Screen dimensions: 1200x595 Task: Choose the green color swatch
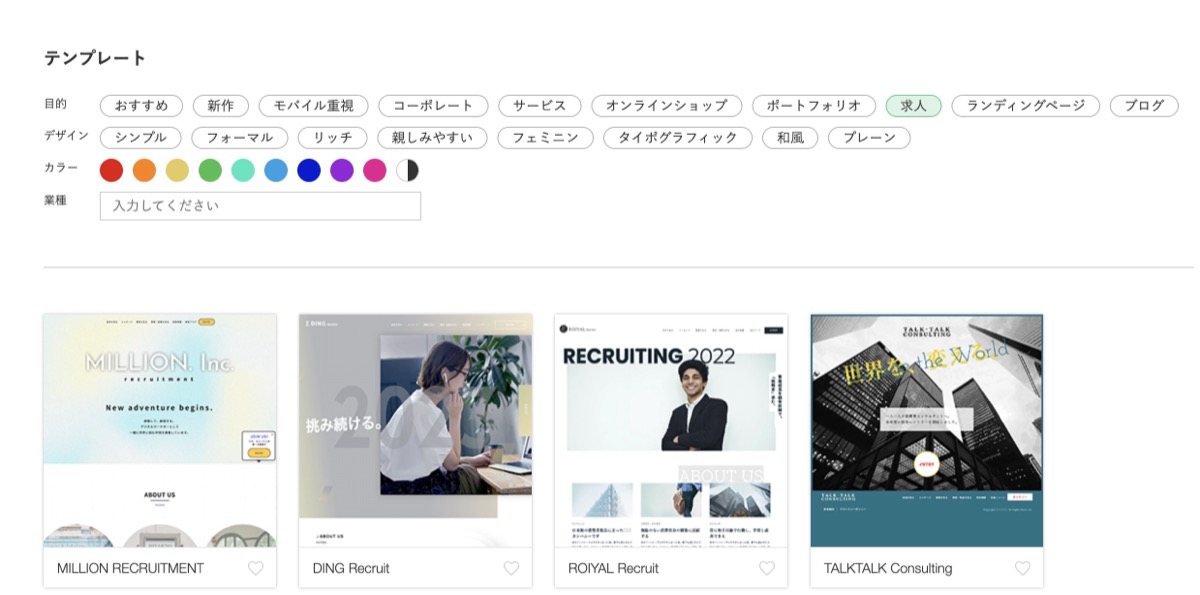pos(210,171)
